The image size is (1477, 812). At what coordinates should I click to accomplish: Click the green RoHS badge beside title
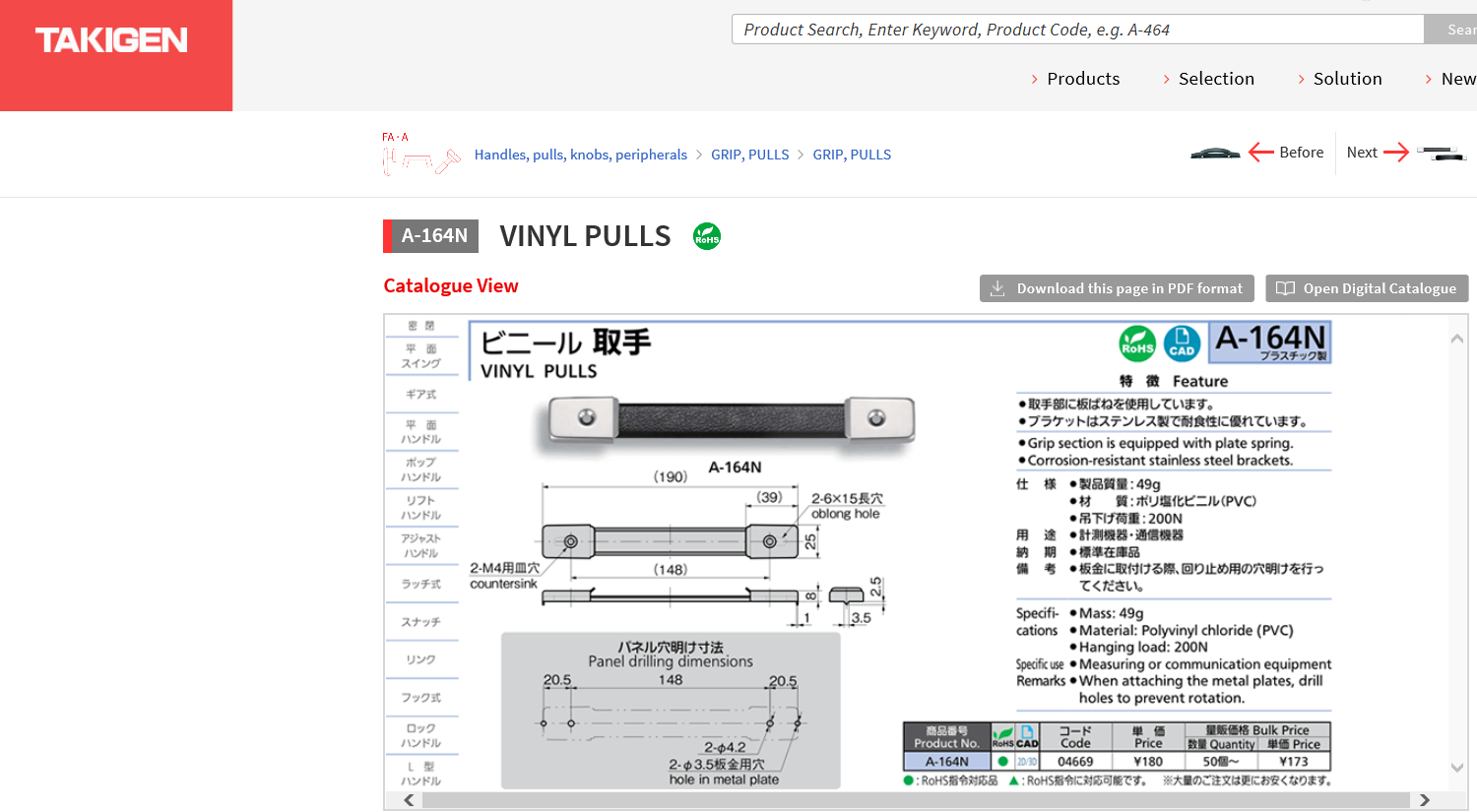(x=707, y=236)
